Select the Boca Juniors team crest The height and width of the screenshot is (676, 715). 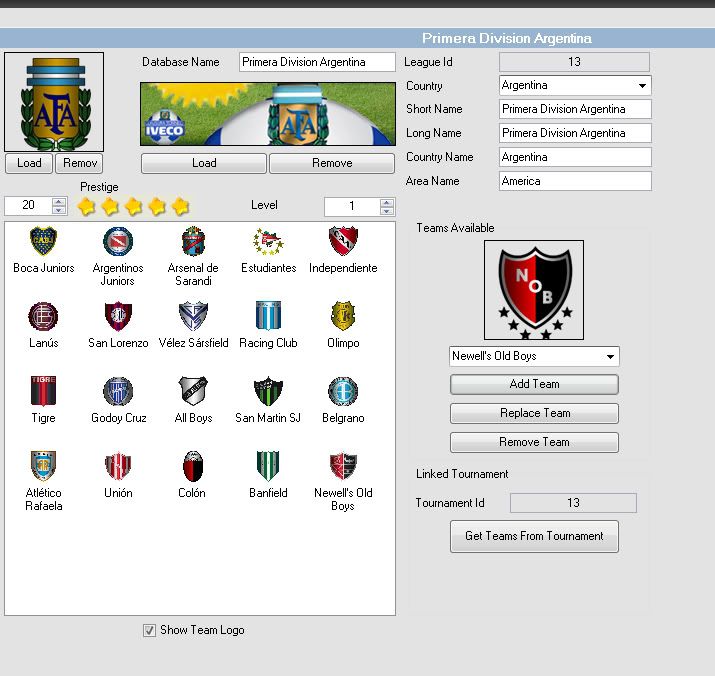43,241
